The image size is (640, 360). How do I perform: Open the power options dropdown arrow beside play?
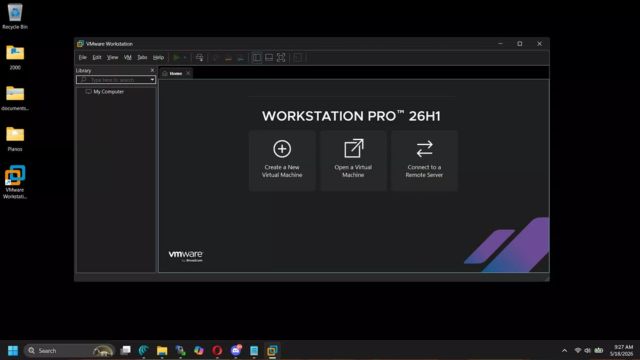tap(185, 58)
